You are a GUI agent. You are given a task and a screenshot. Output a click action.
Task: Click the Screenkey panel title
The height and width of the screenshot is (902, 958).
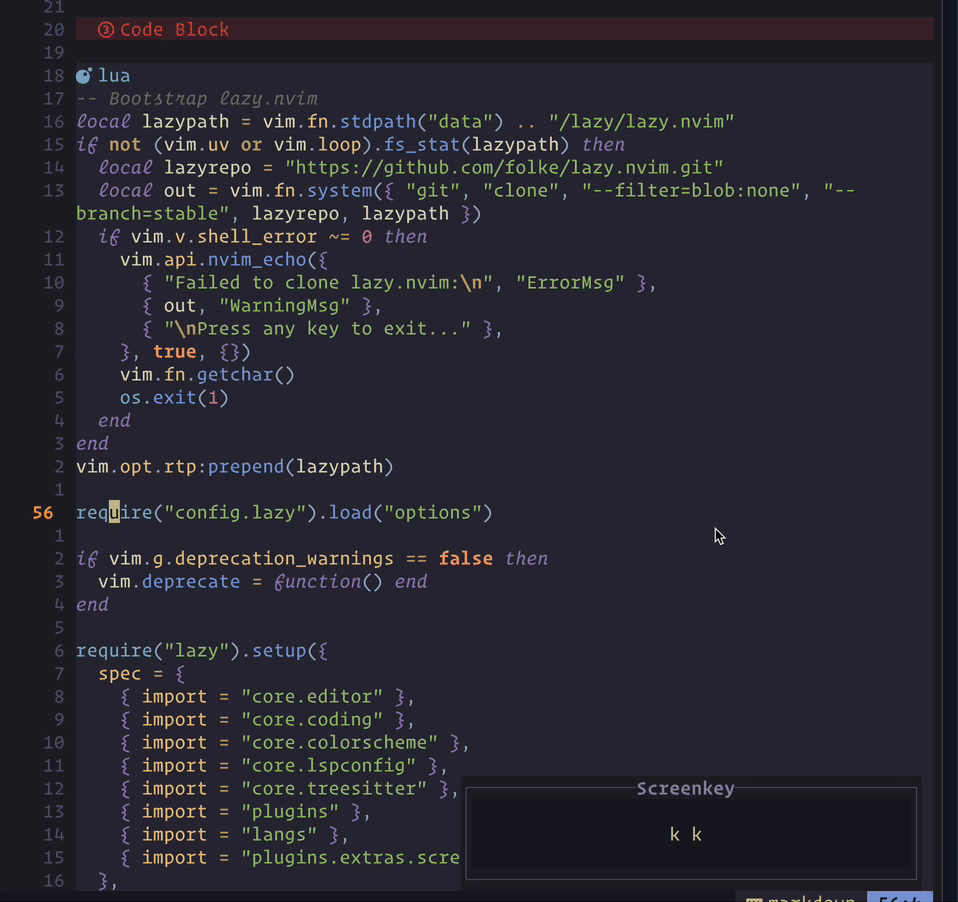tap(685, 789)
